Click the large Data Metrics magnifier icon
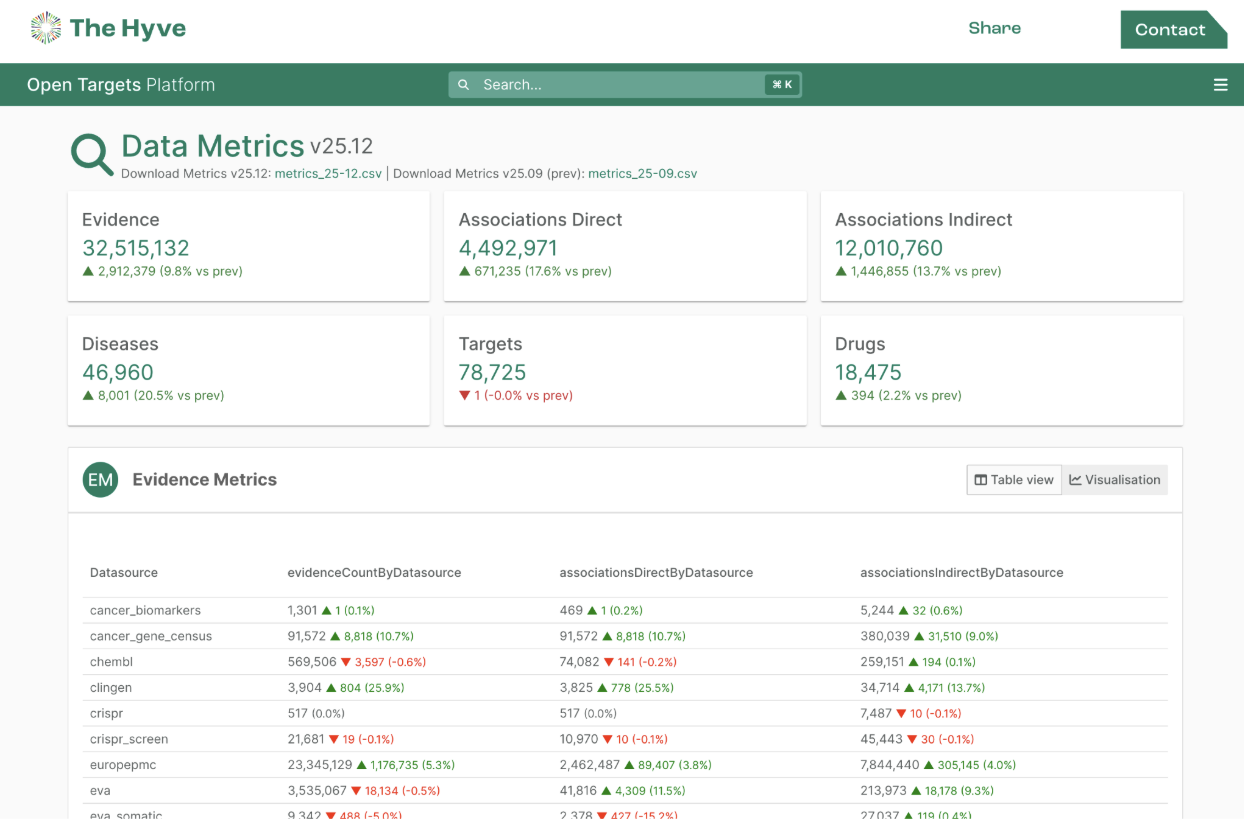The height and width of the screenshot is (834, 1244). click(x=92, y=155)
